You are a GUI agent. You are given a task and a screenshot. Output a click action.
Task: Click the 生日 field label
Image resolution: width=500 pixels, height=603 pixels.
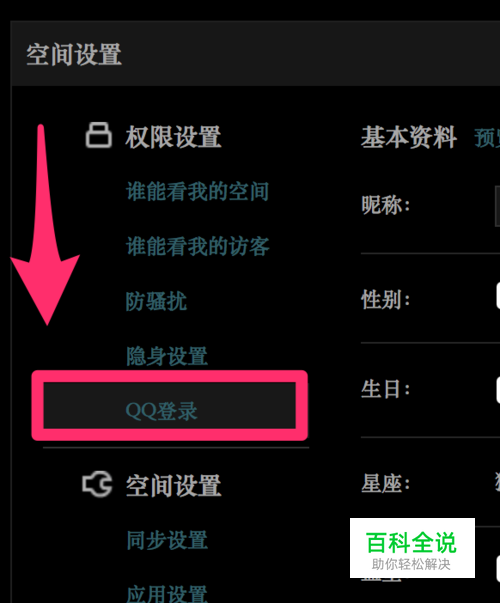point(386,389)
